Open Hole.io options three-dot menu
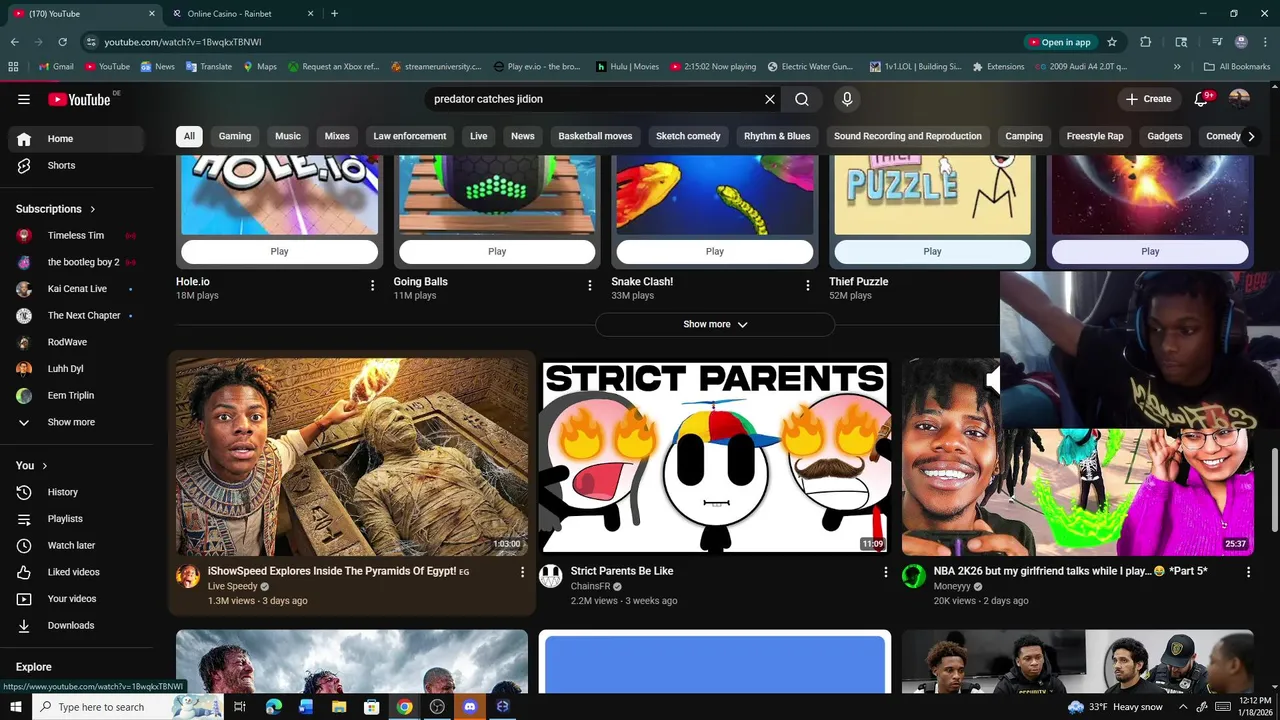1280x720 pixels. (372, 286)
